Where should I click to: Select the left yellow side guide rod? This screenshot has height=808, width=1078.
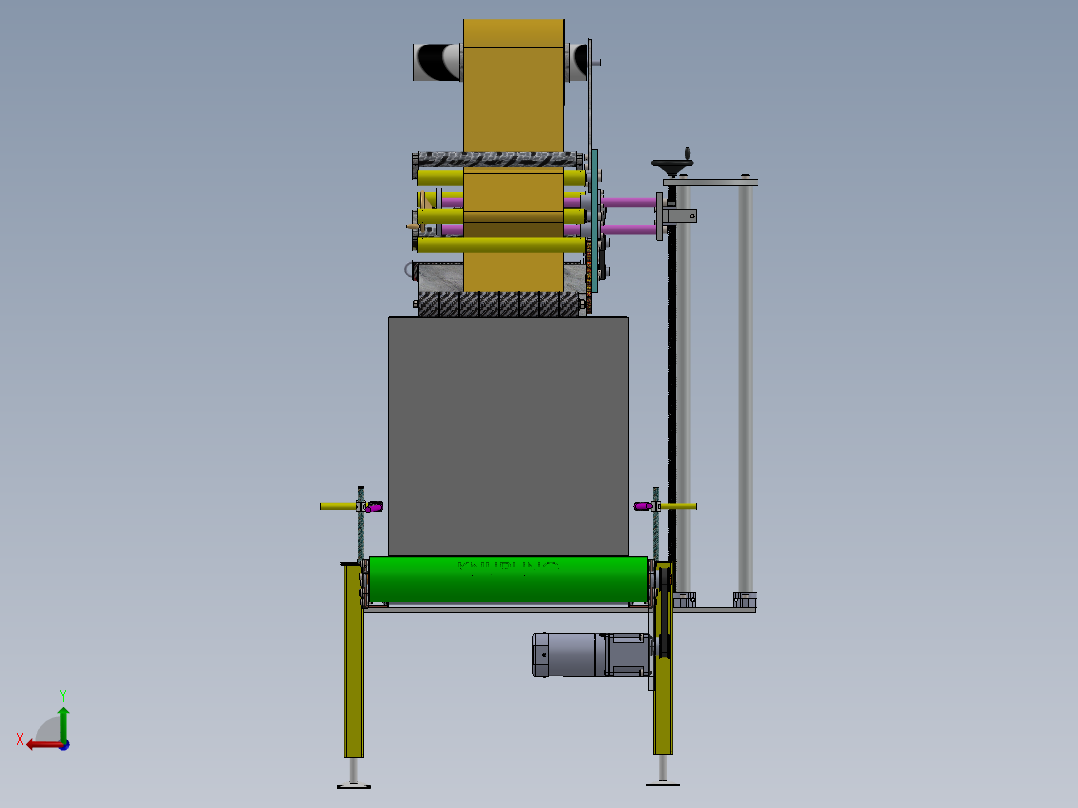(x=338, y=506)
